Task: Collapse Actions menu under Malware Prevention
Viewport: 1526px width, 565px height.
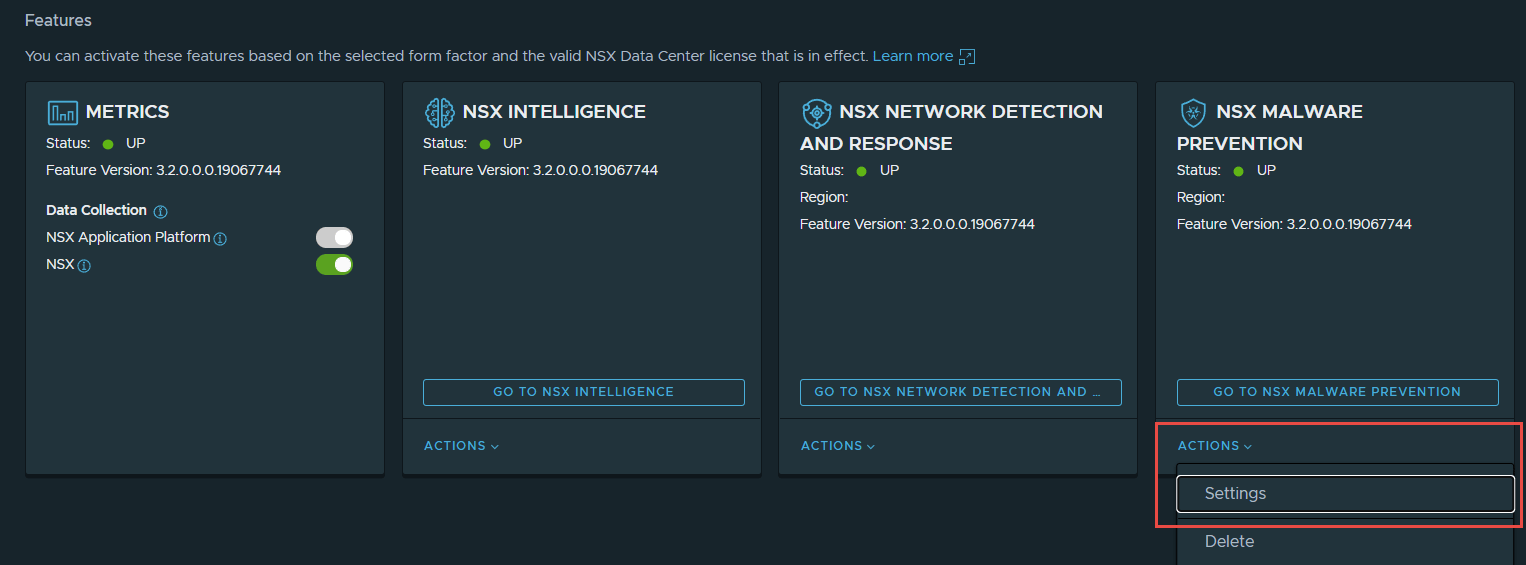Action: (x=1215, y=446)
